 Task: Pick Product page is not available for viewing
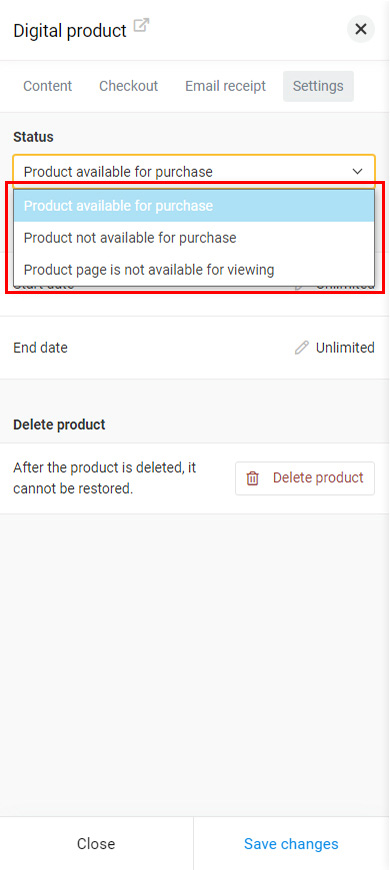(194, 270)
